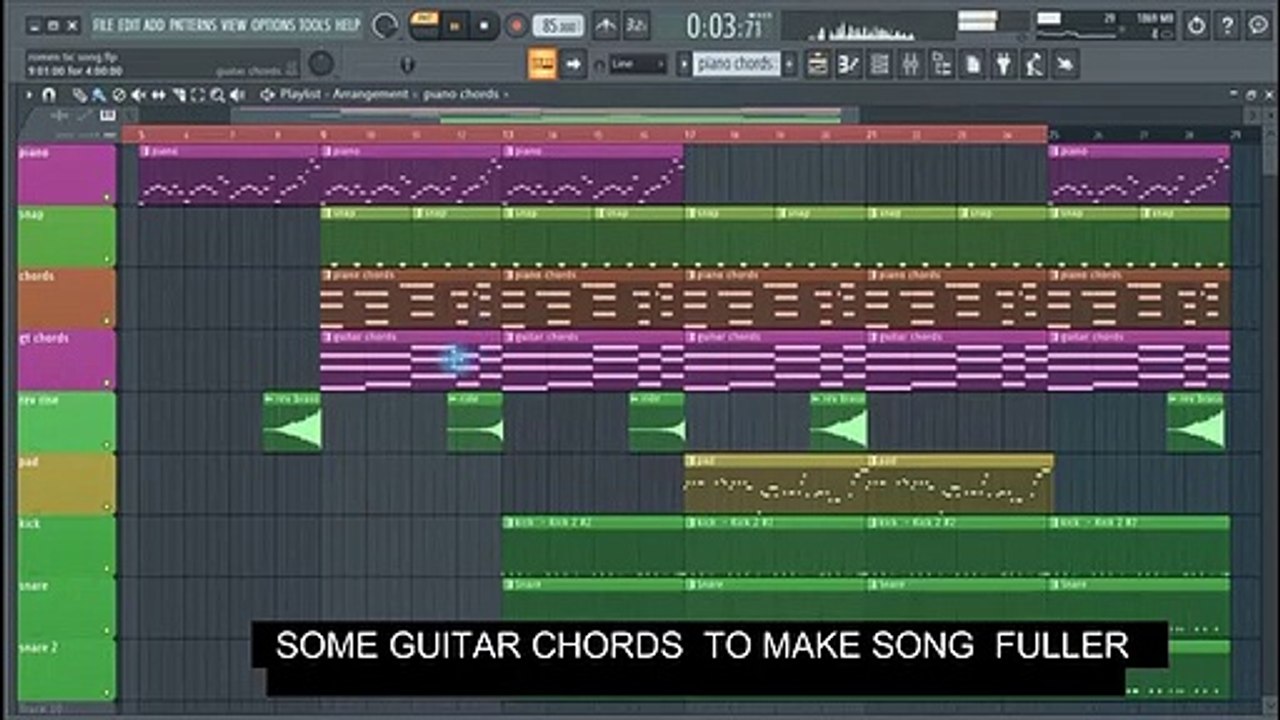Select the gt chords track header

coord(67,360)
